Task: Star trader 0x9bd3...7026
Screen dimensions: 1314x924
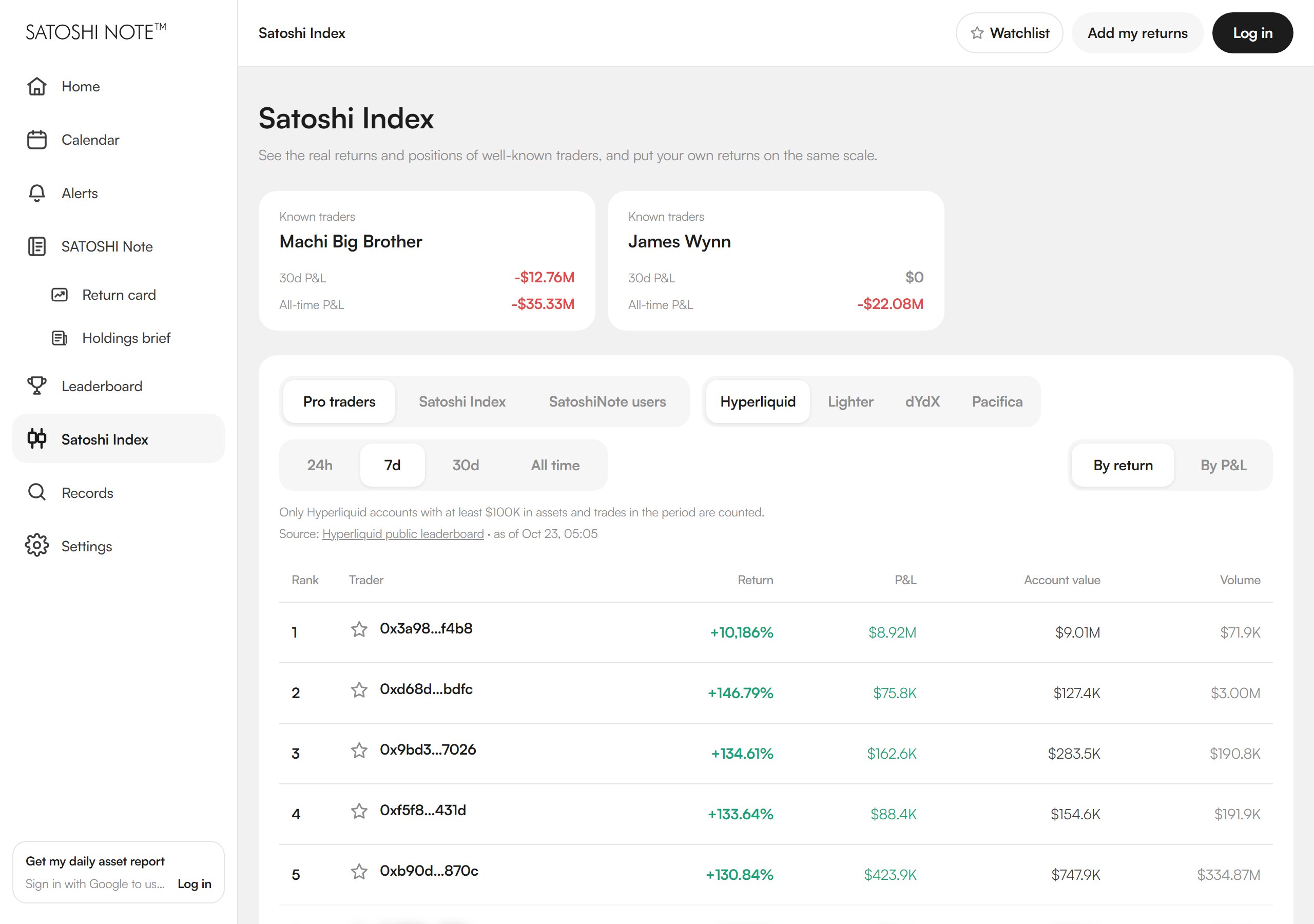Action: click(359, 750)
